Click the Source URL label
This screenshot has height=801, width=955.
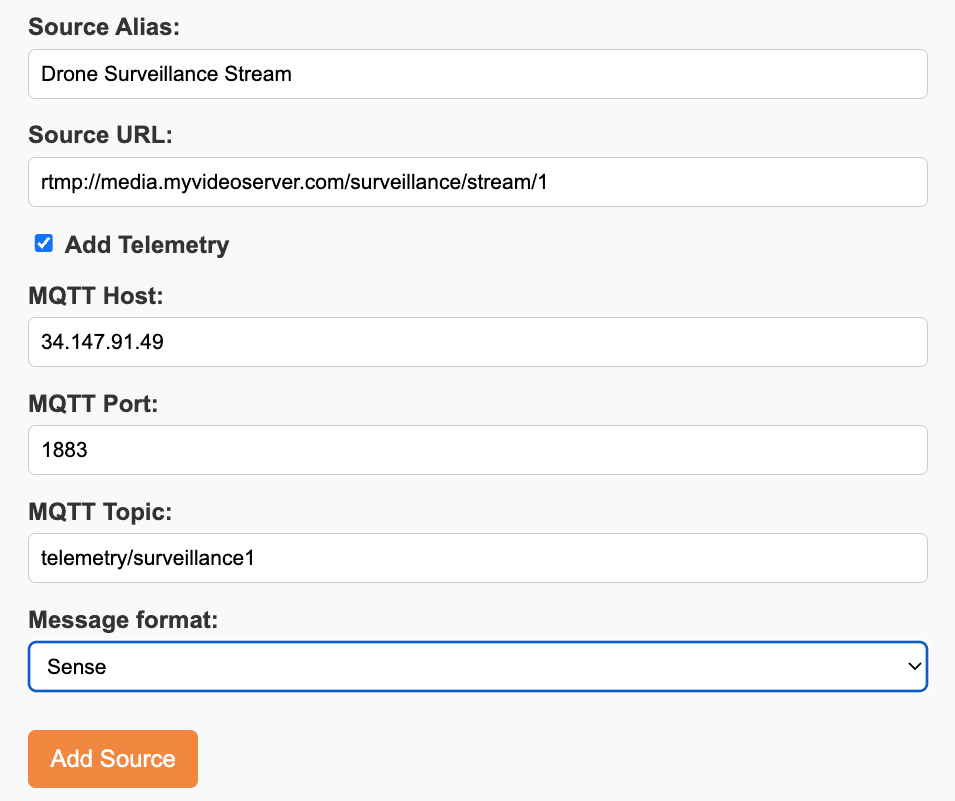click(100, 135)
